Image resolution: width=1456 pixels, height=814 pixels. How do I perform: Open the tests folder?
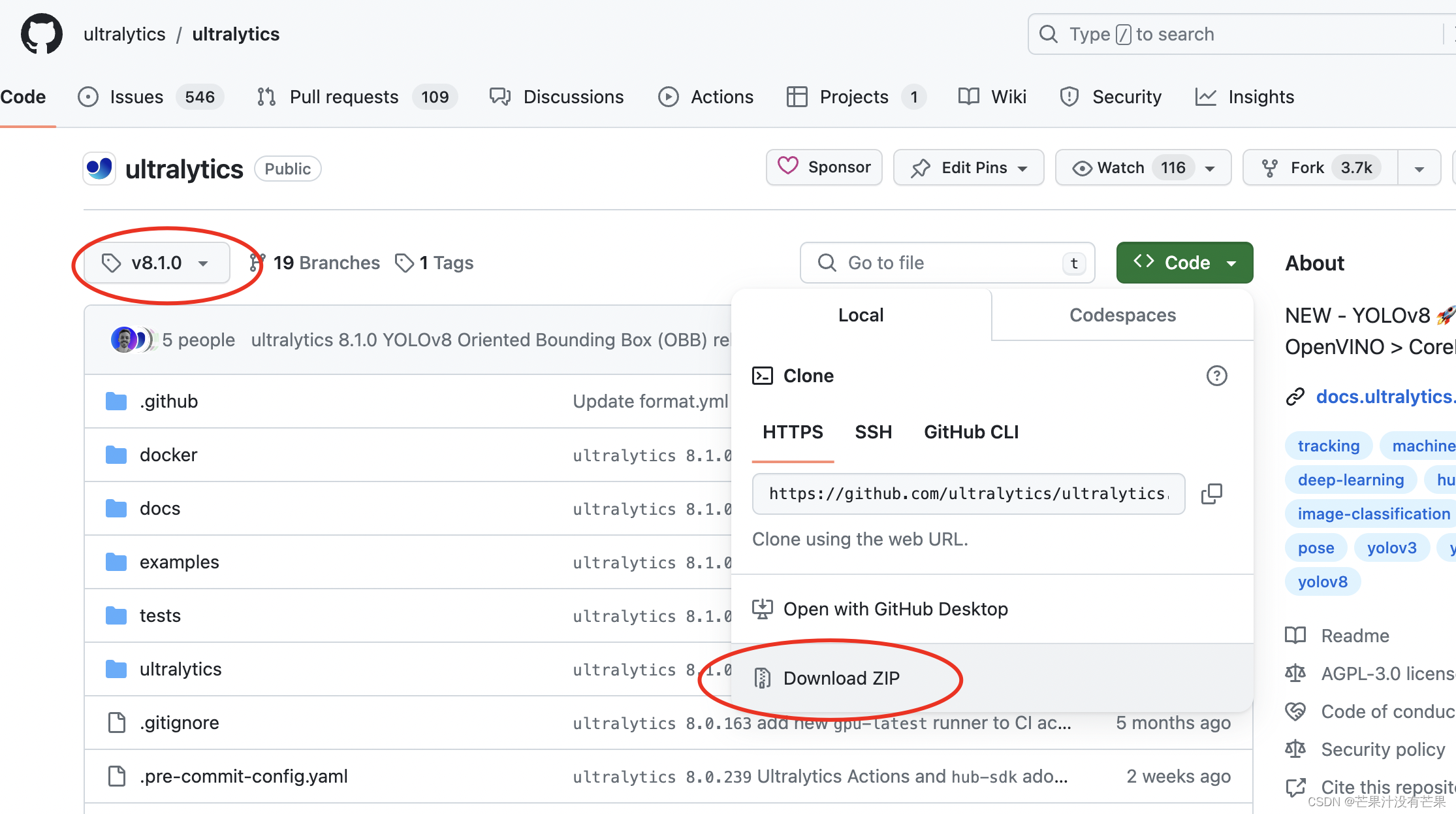(160, 615)
